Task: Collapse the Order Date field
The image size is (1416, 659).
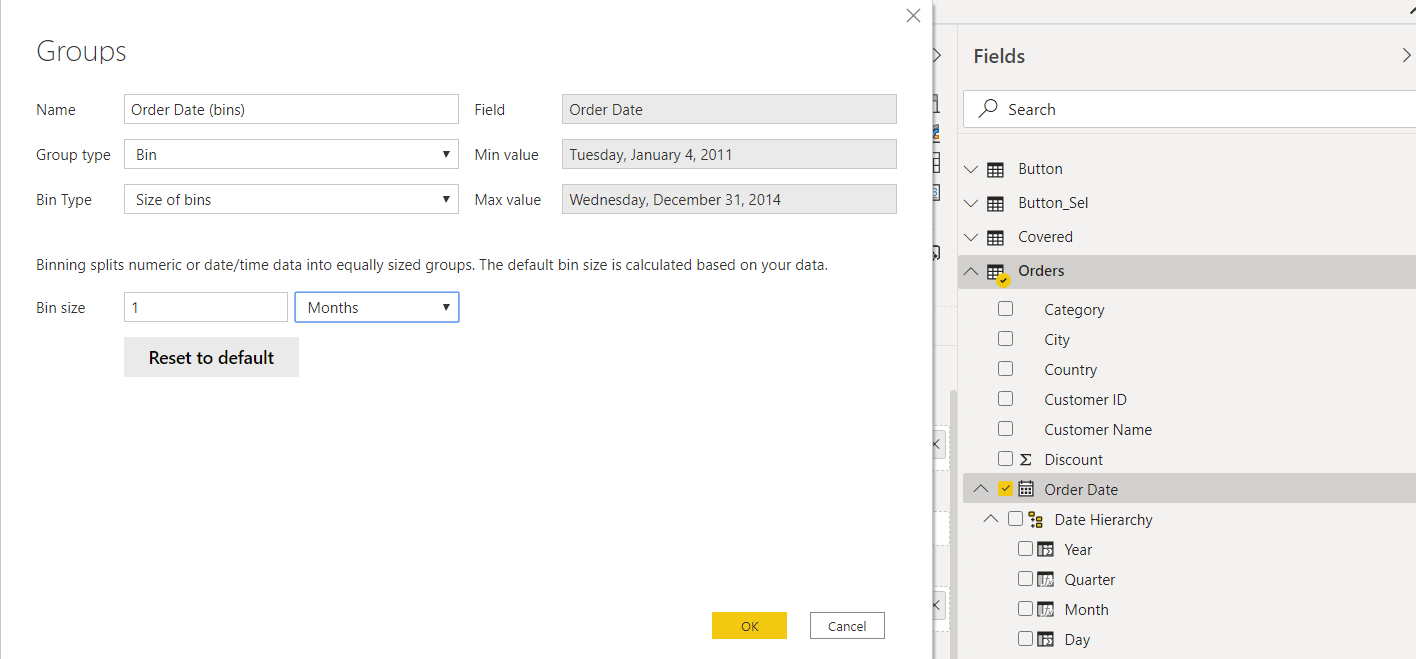Action: (x=980, y=489)
